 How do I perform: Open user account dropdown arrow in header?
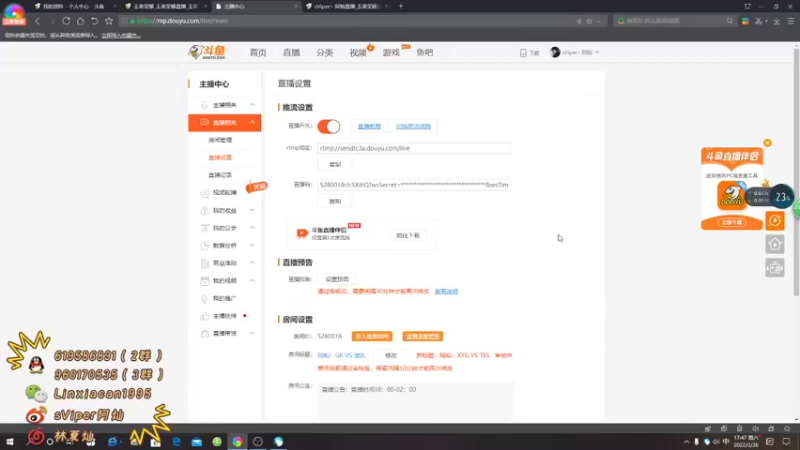coord(597,53)
